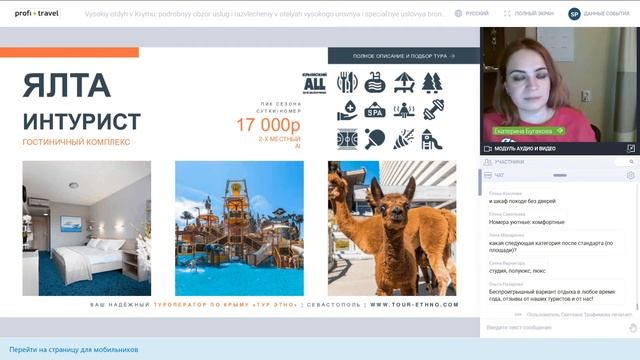Click the table tennis paddle icon
This screenshot has width=640, height=360.
pyautogui.click(x=375, y=139)
